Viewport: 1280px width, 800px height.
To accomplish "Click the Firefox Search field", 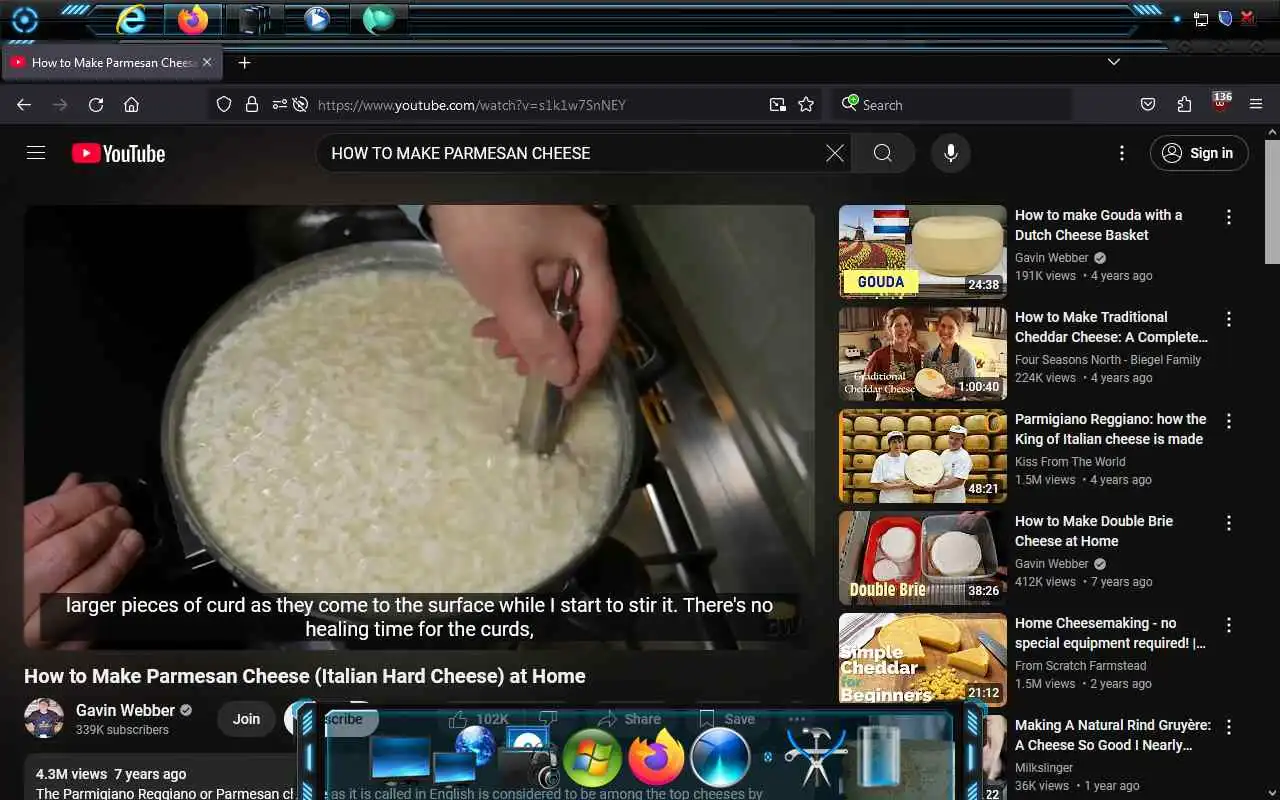I will pyautogui.click(x=951, y=105).
